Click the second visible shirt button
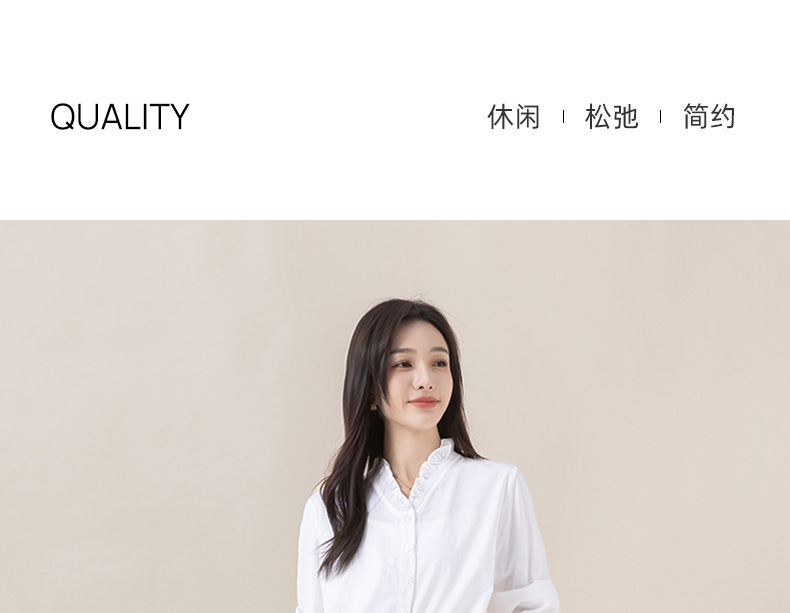The width and height of the screenshot is (790, 613). coord(408,547)
